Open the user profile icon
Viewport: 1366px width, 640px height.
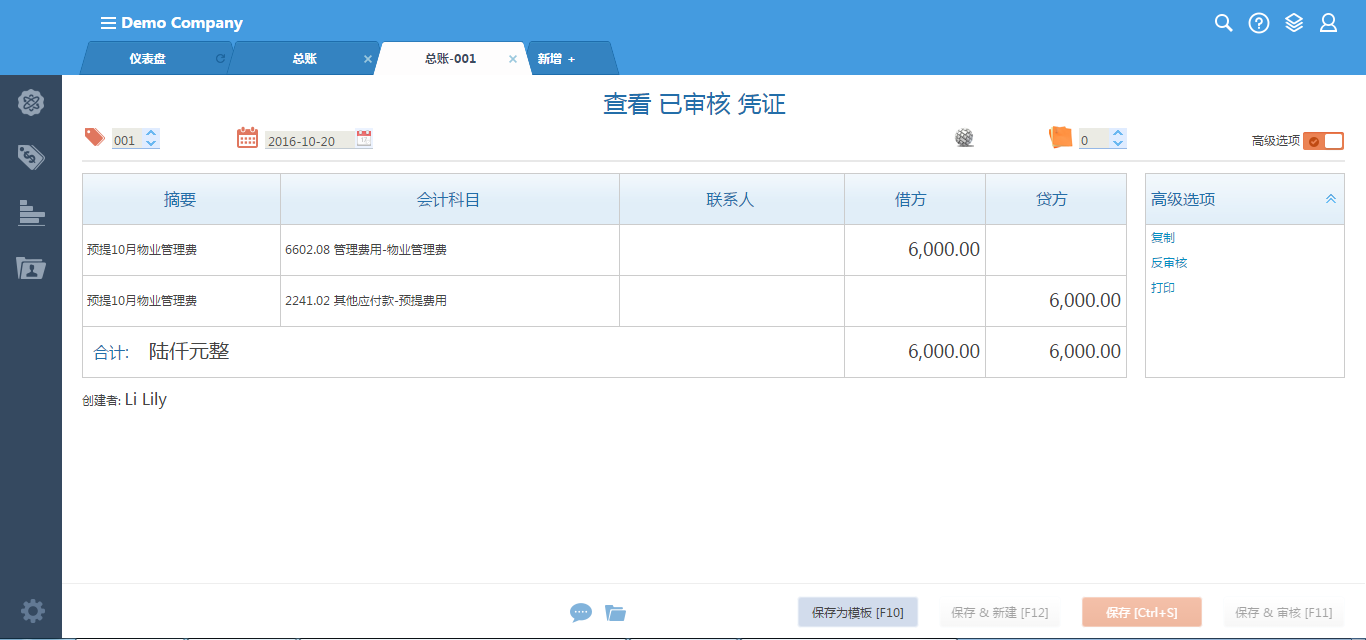(1328, 23)
